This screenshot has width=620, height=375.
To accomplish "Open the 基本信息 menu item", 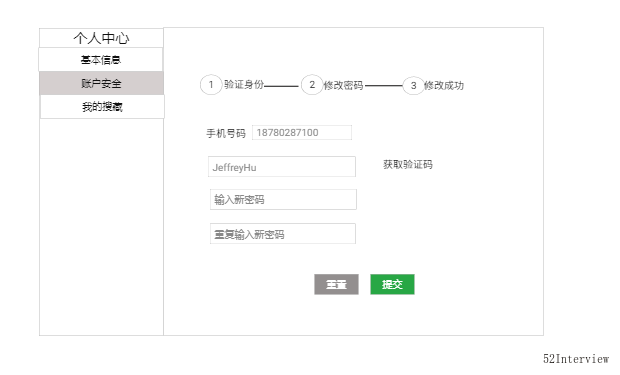I will [x=101, y=60].
